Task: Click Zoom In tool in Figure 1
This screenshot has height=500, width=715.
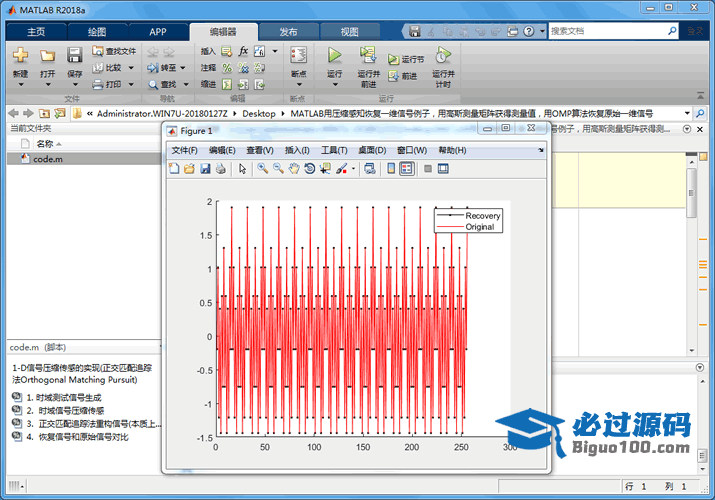Action: click(262, 169)
